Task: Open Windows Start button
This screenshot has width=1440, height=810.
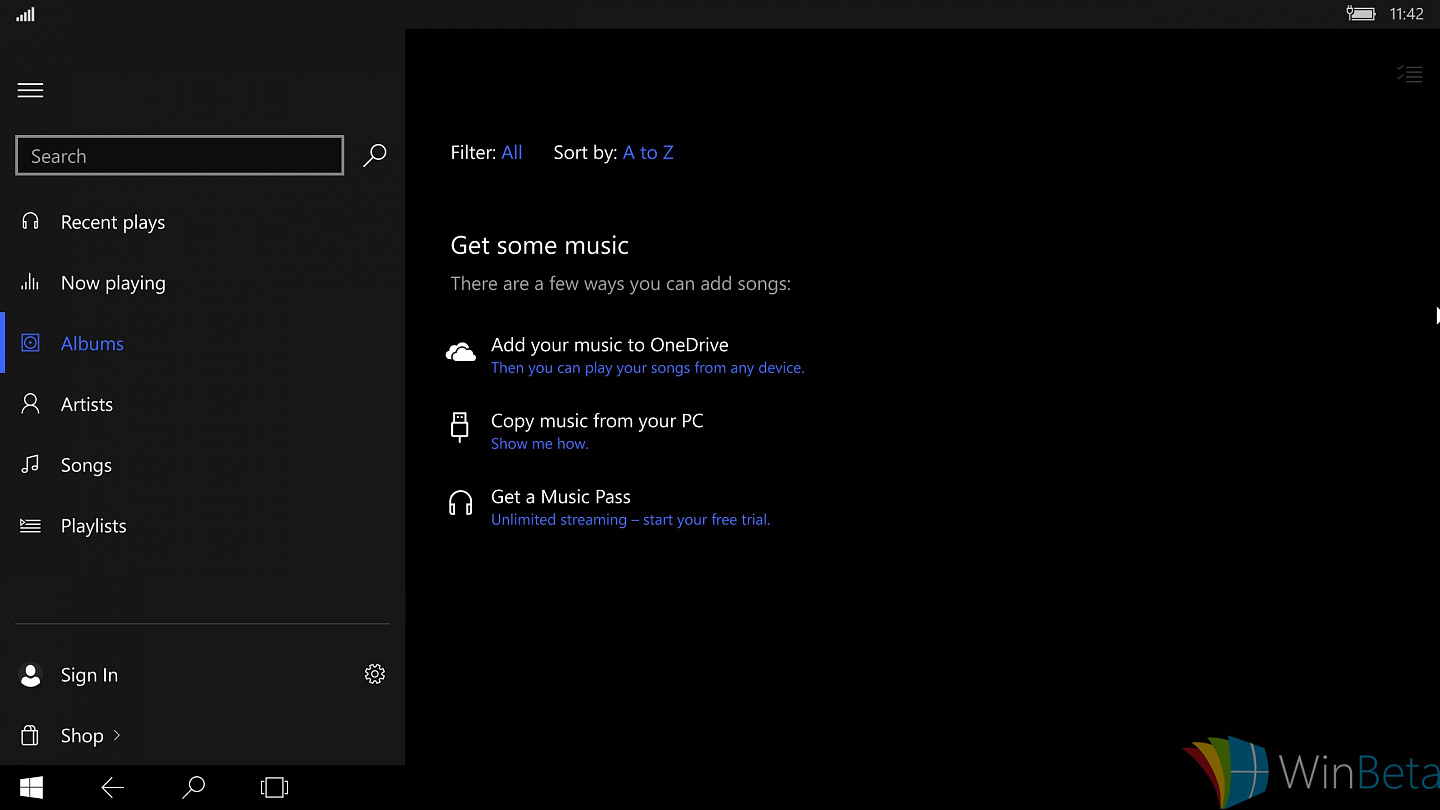Action: 31,788
